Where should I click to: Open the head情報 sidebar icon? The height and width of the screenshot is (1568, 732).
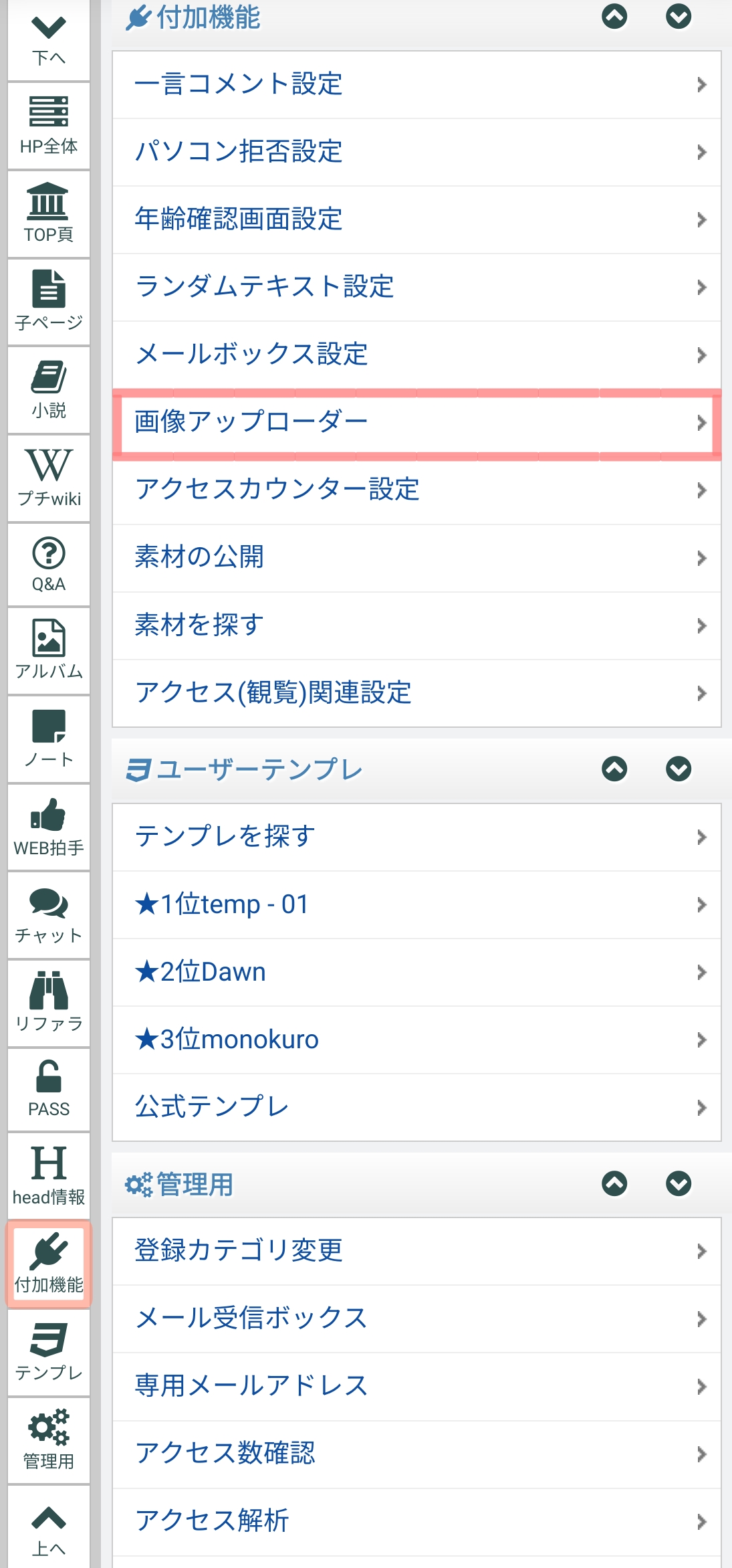48,1175
